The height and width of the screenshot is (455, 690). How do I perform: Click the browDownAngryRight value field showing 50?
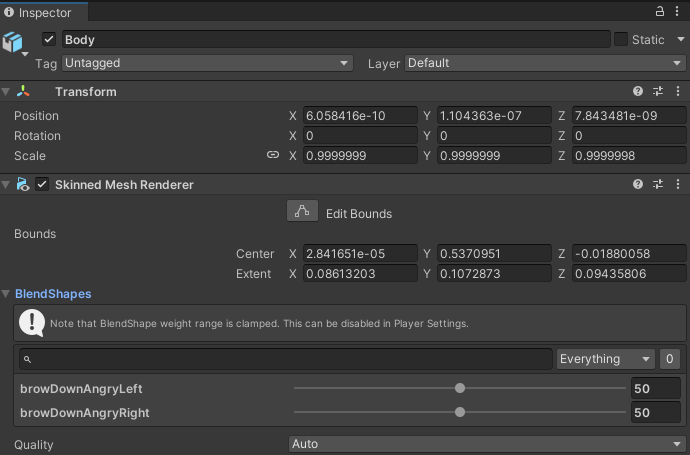656,412
